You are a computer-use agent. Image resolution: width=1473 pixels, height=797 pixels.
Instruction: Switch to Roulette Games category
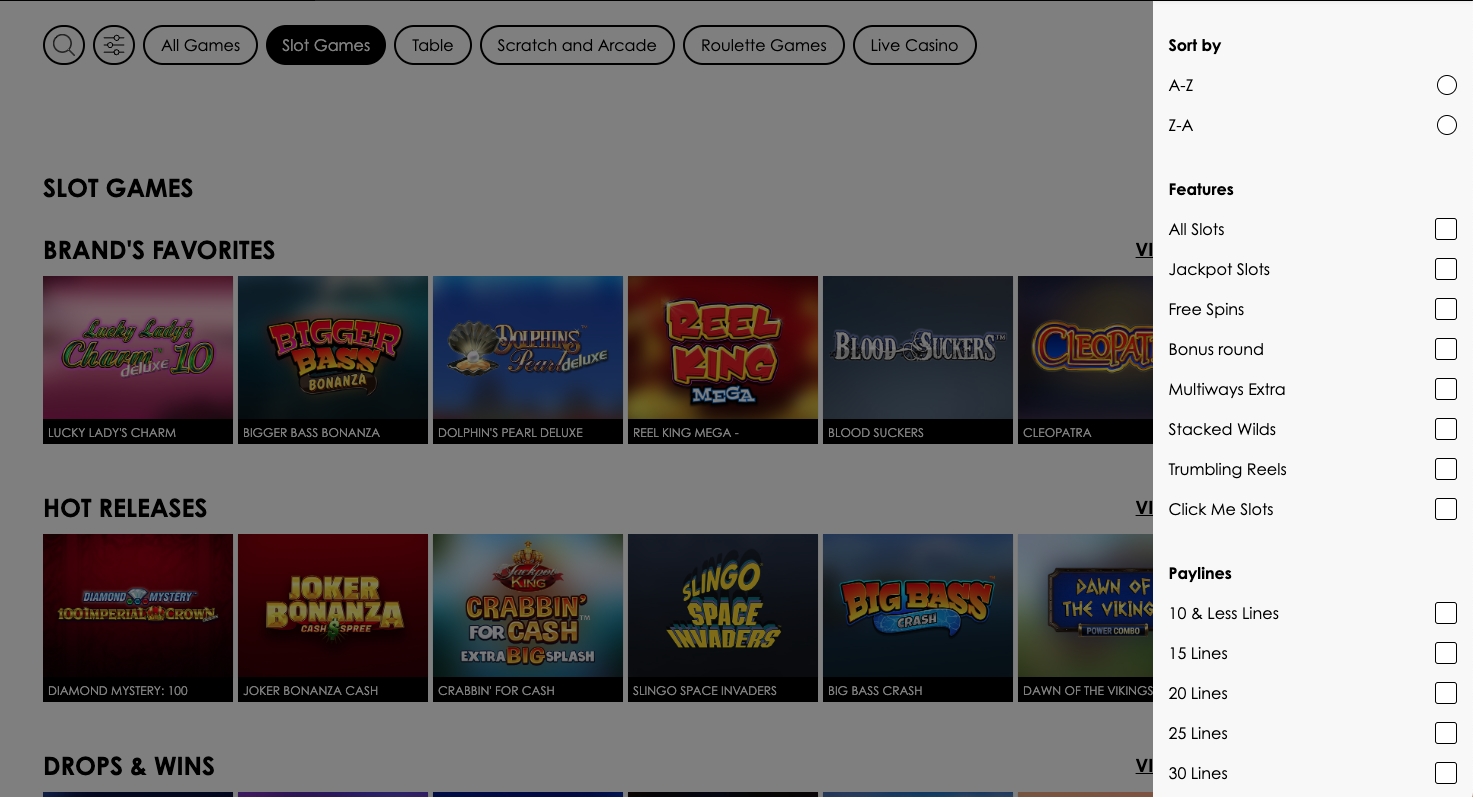click(764, 45)
